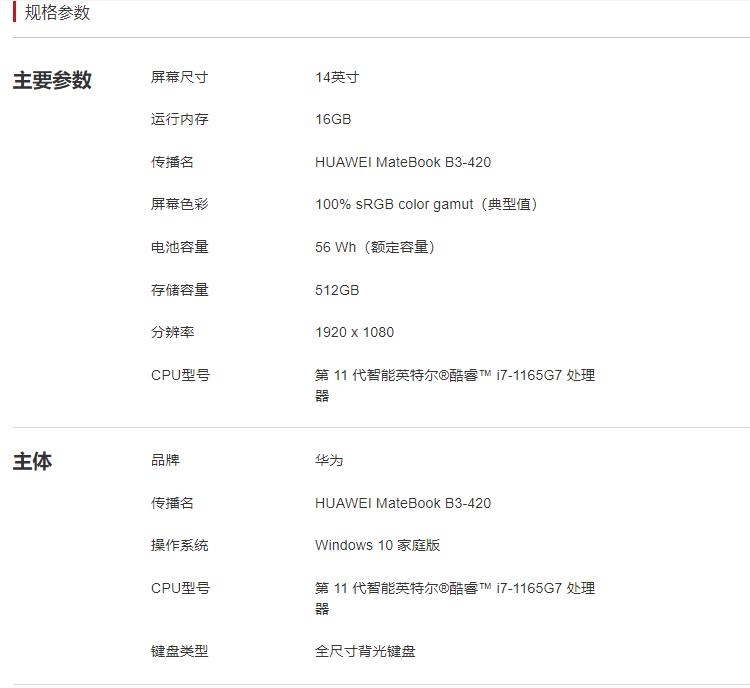This screenshot has height=688, width=750.
Task: Click the 规格参数 section heading
Action: [x=57, y=12]
